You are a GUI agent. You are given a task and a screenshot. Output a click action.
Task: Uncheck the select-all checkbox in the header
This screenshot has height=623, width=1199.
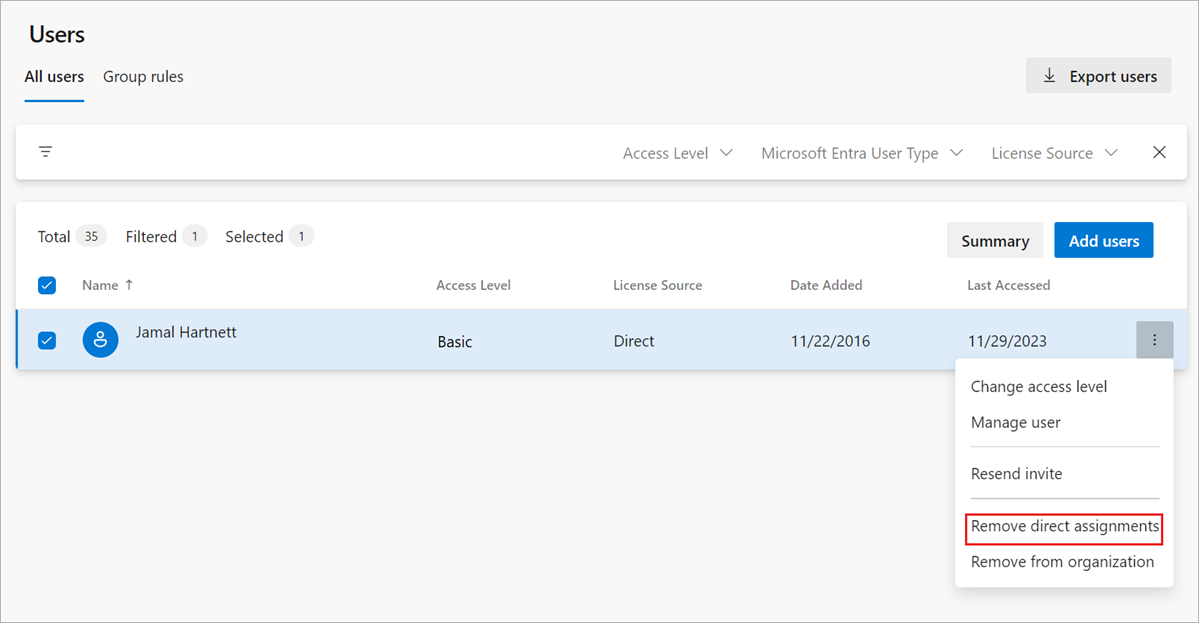[x=47, y=285]
